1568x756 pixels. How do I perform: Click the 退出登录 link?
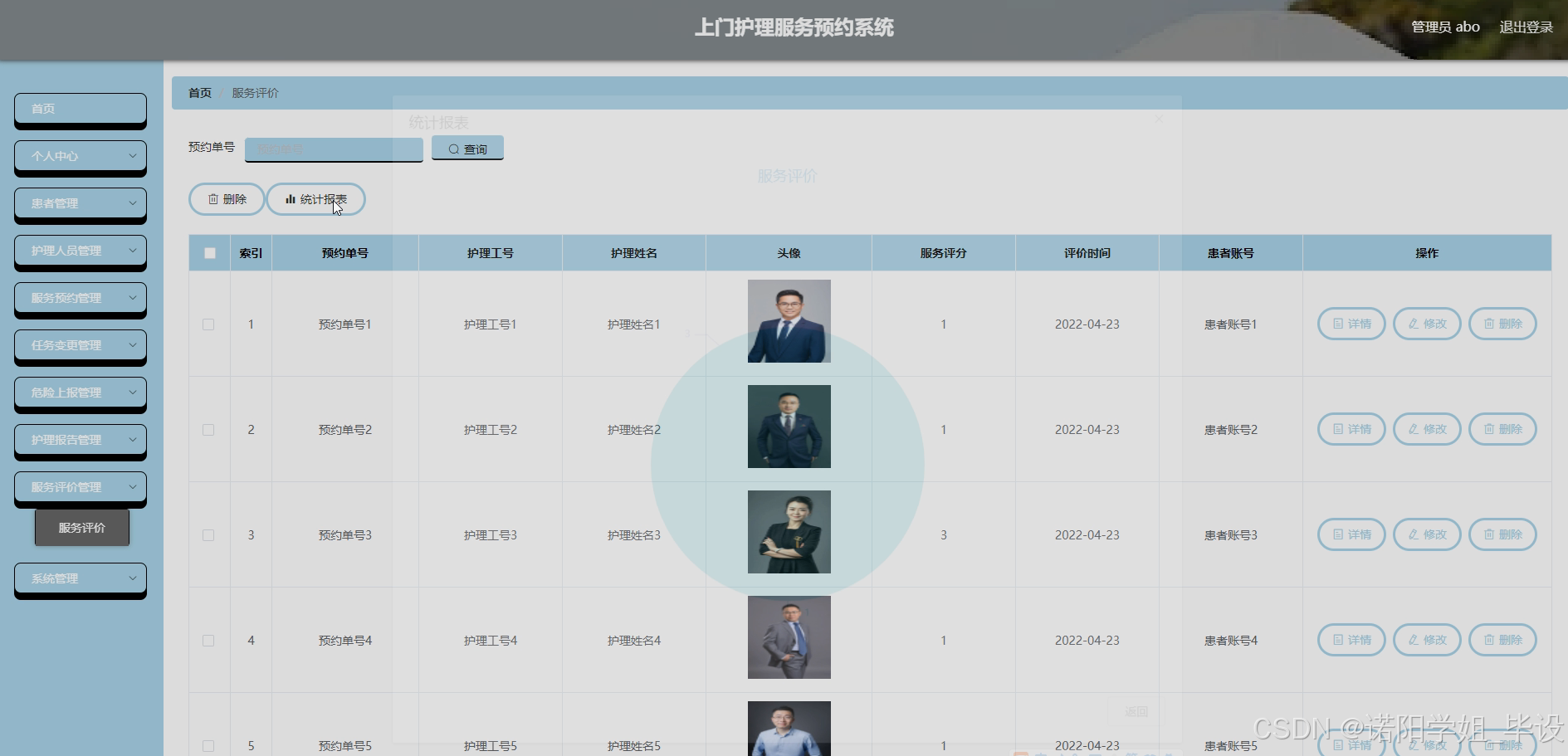coord(1526,27)
